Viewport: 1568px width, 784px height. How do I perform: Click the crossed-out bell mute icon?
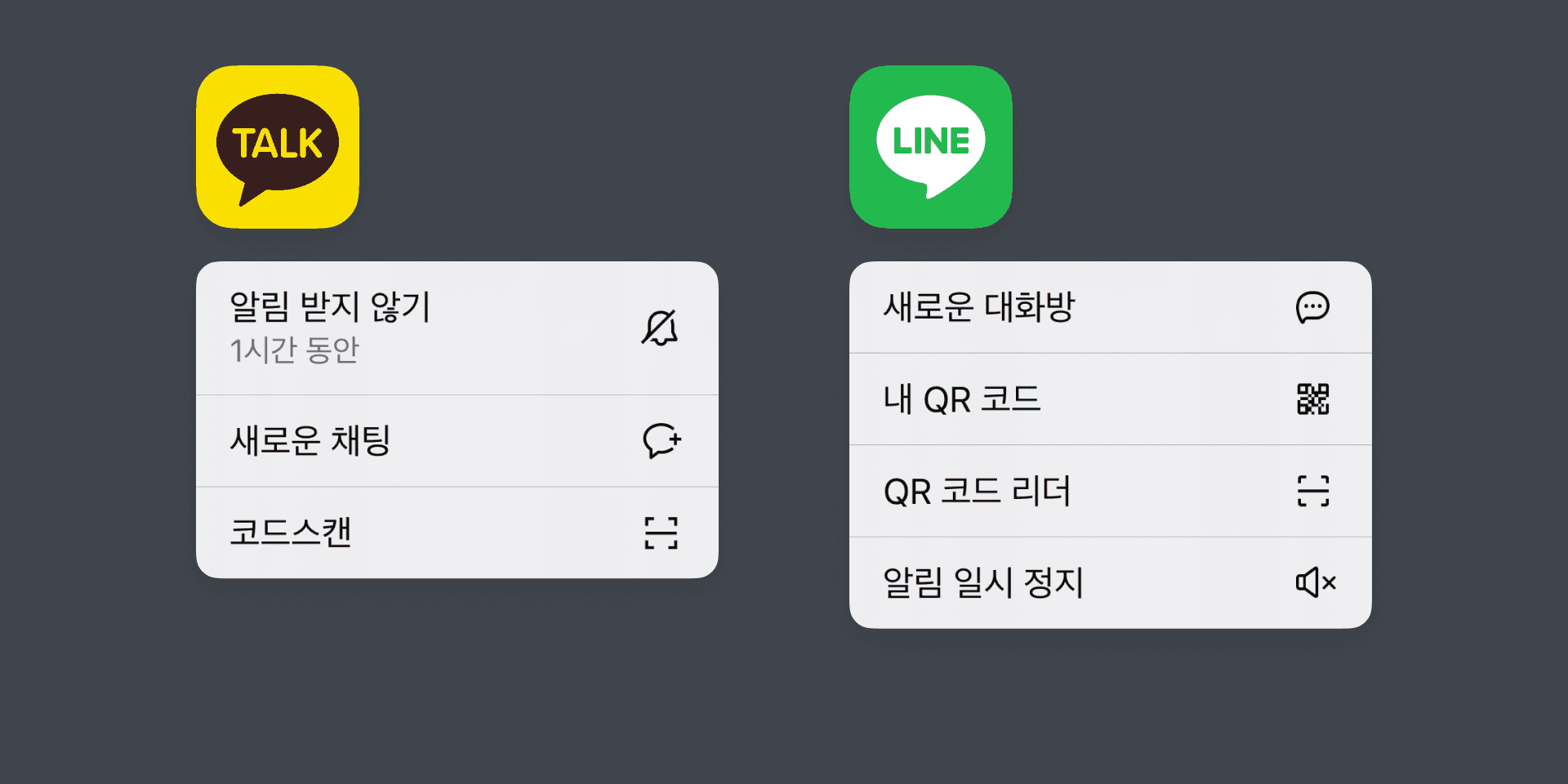660,328
